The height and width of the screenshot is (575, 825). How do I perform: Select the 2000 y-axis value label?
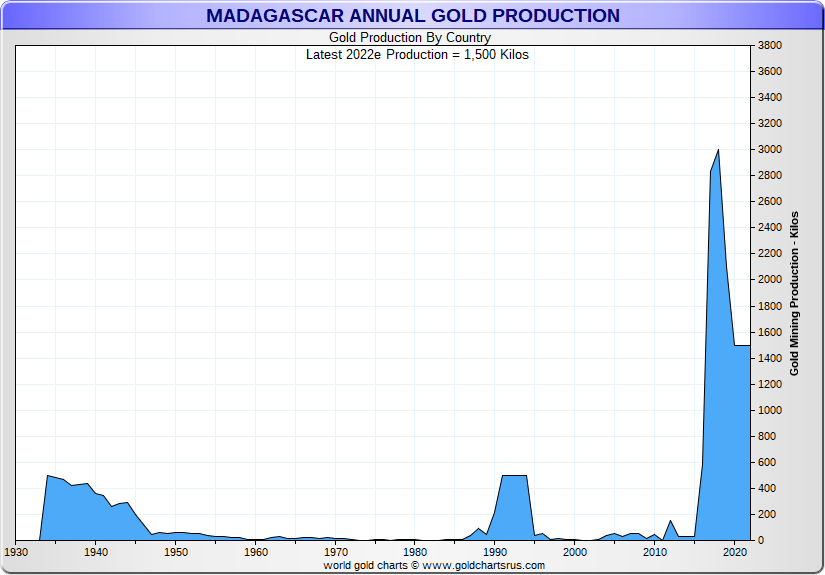point(770,280)
